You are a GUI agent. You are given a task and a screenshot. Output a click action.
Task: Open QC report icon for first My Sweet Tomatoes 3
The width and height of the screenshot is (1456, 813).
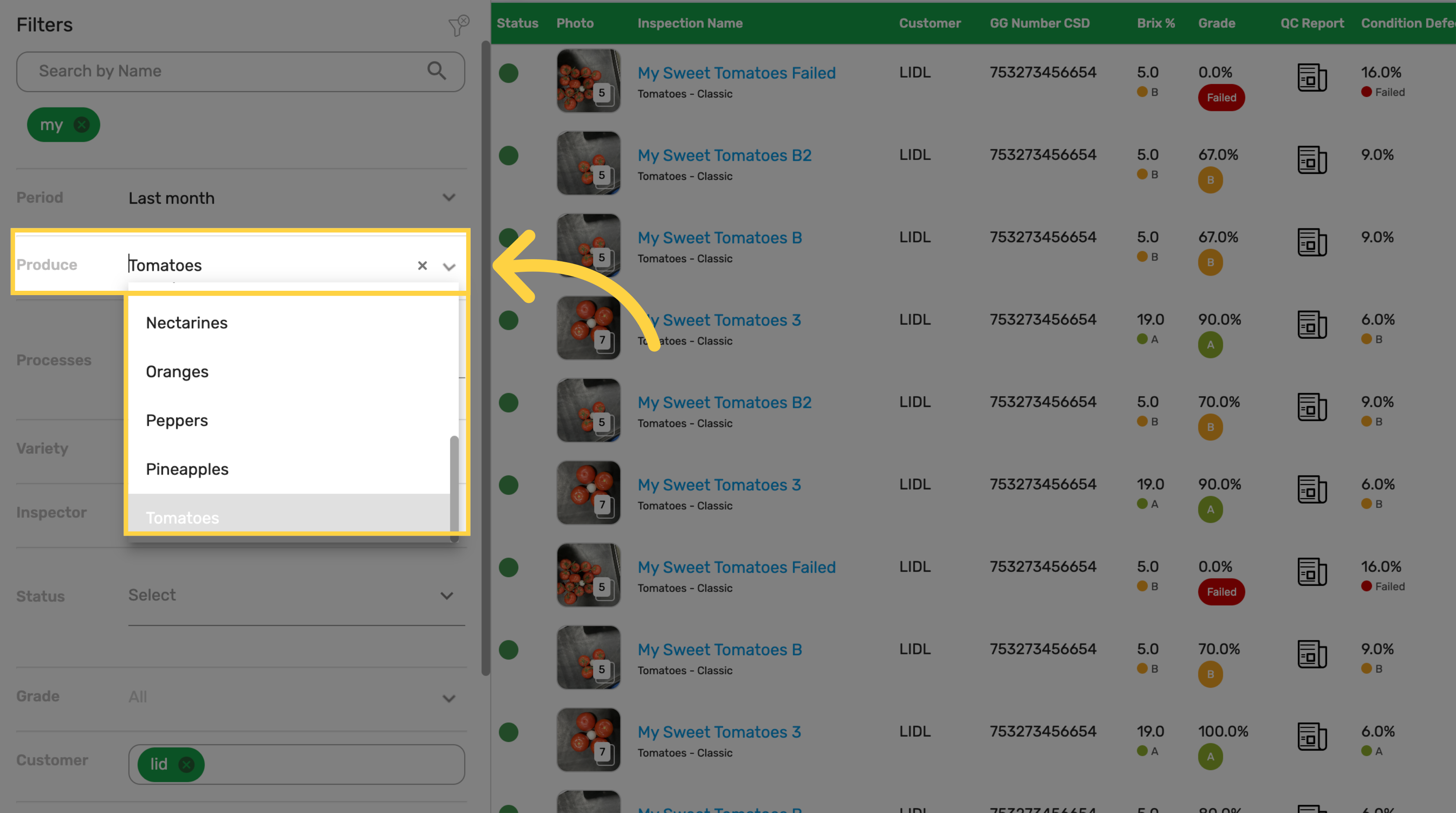[1312, 325]
